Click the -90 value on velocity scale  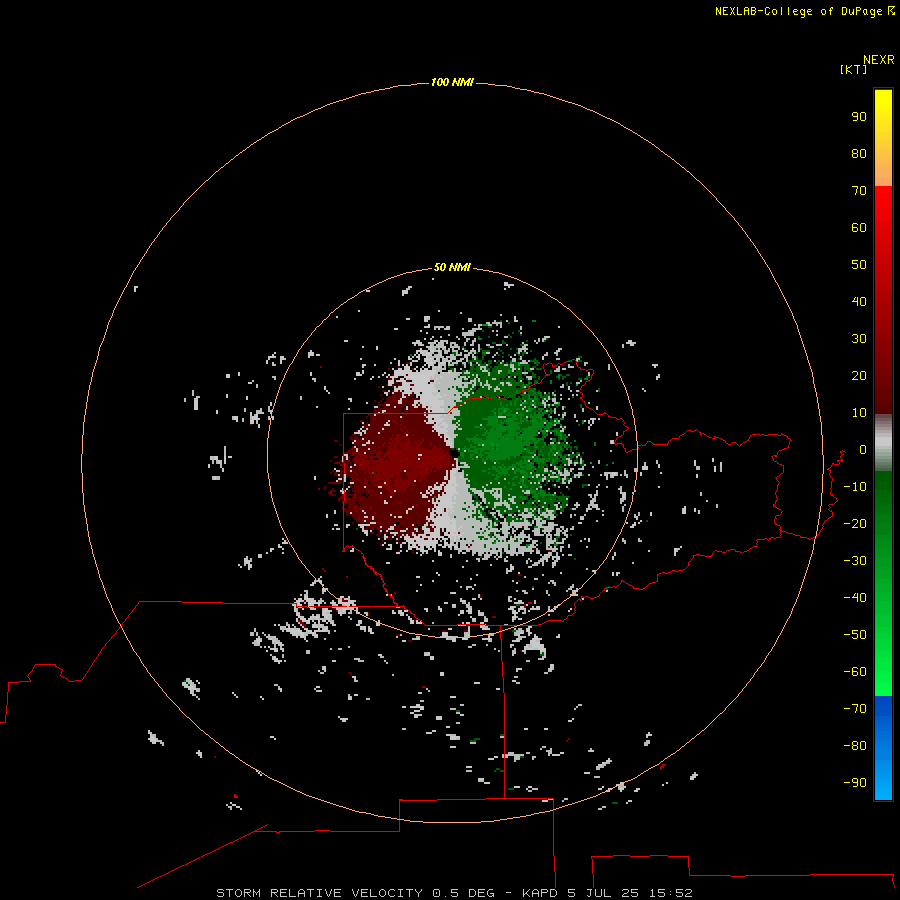pyautogui.click(x=855, y=783)
